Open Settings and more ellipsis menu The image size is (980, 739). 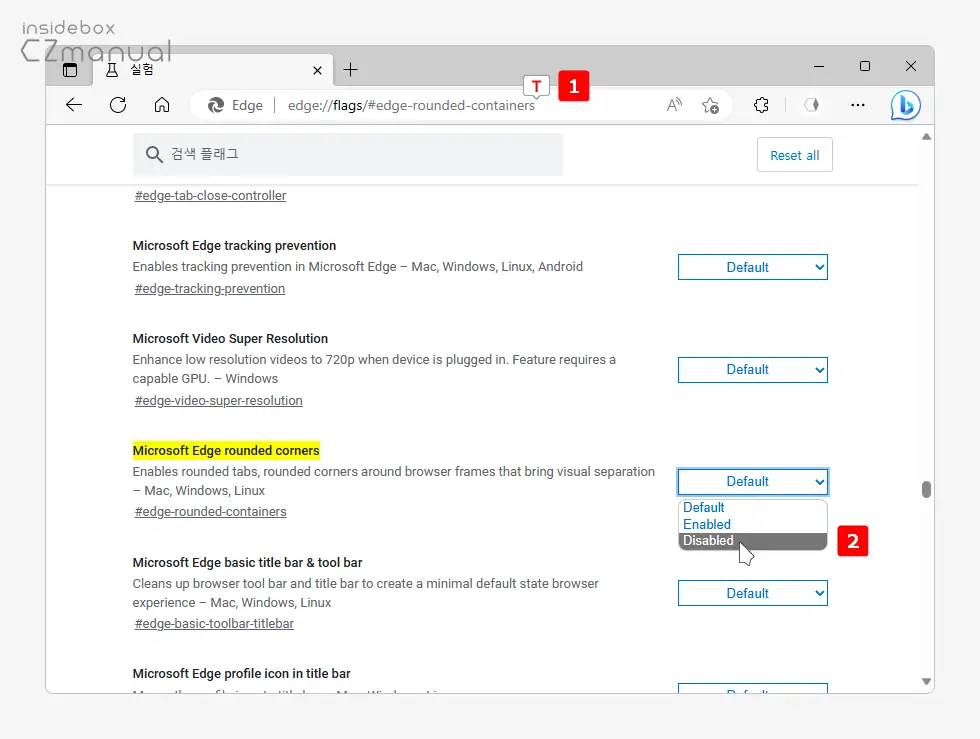pyautogui.click(x=857, y=105)
